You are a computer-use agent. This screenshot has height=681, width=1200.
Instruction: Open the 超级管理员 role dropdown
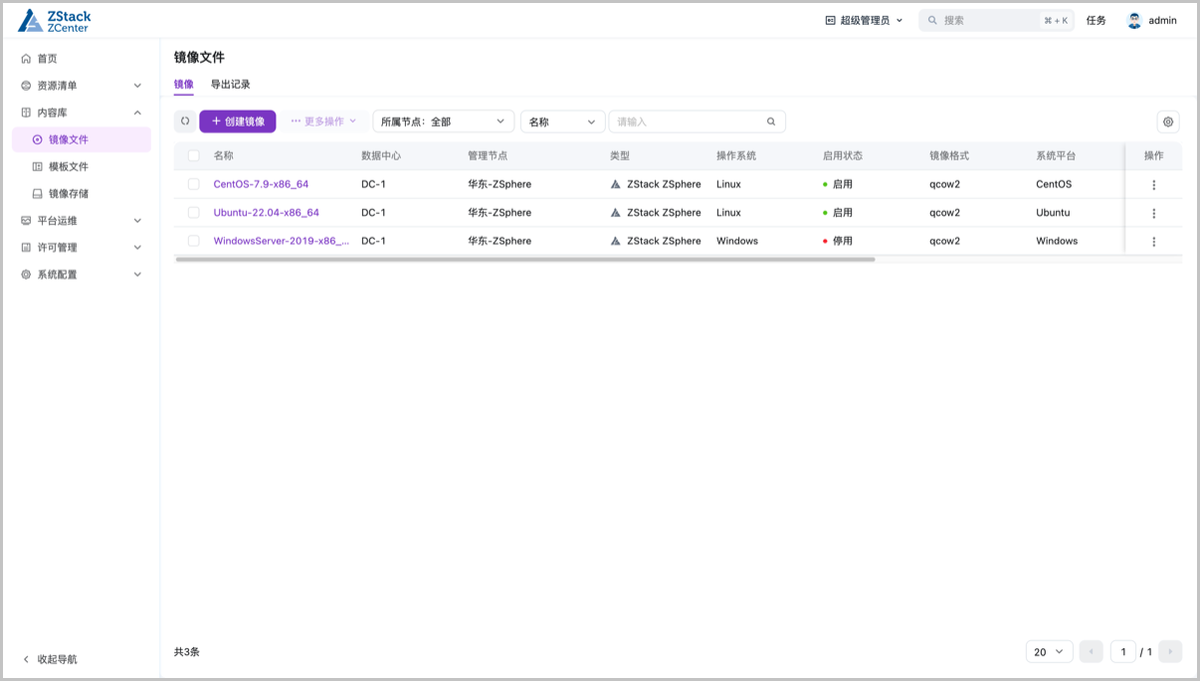click(864, 20)
